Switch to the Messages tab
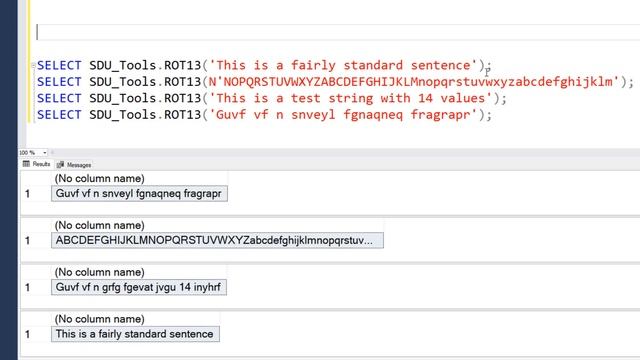The image size is (640, 360). [x=74, y=165]
